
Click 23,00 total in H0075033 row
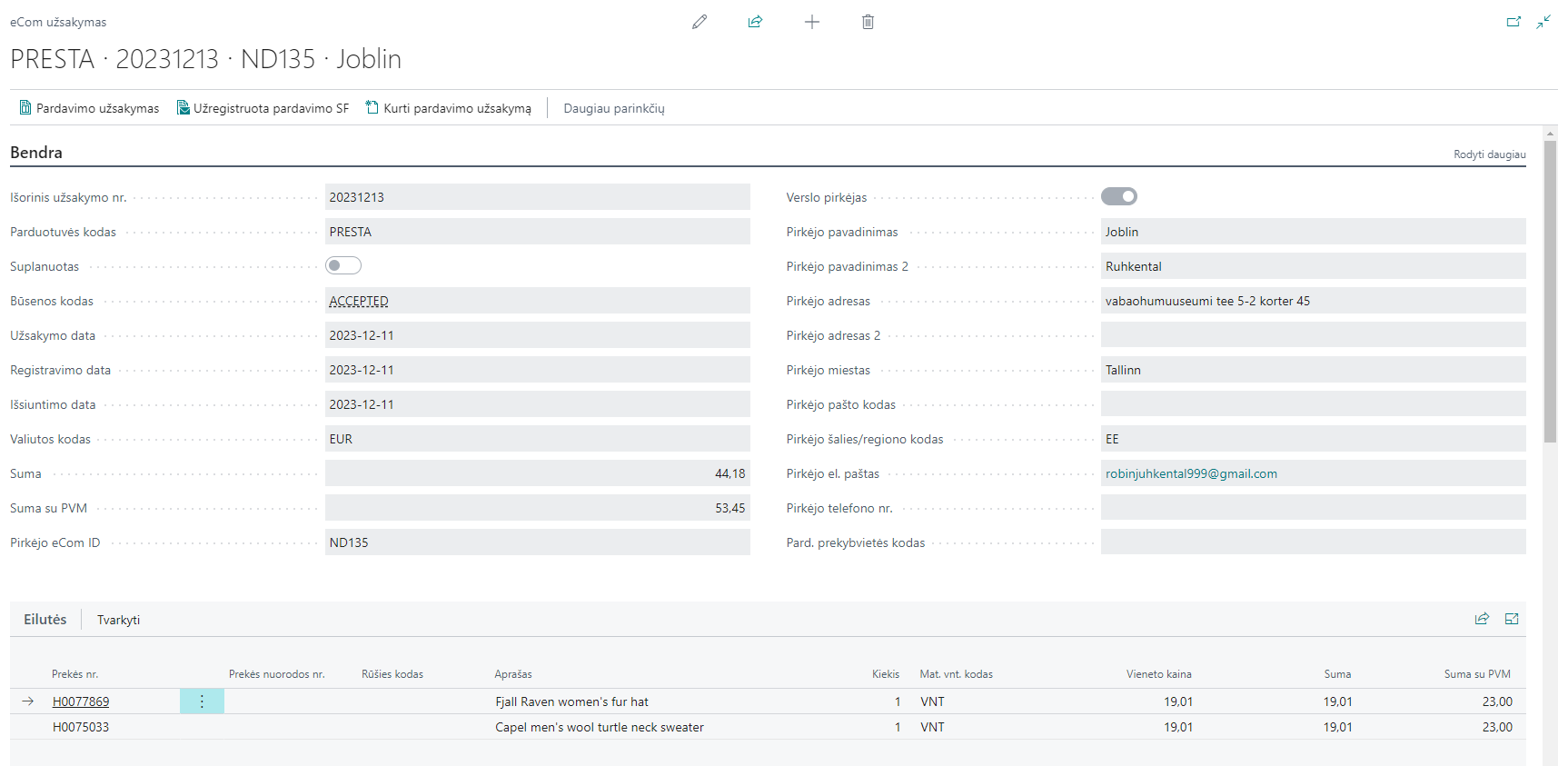(x=1497, y=727)
